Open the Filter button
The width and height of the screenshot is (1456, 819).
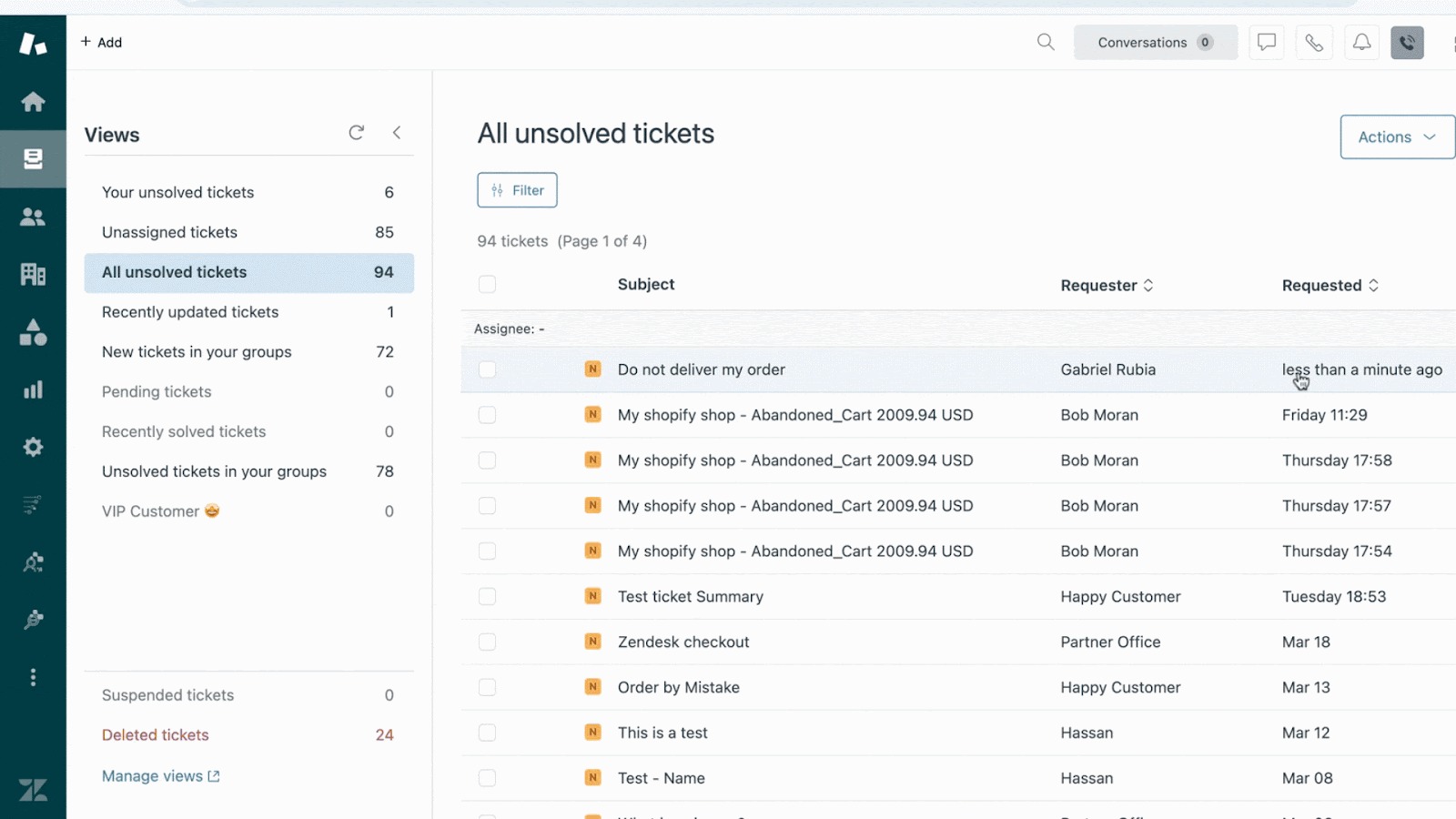click(x=517, y=190)
